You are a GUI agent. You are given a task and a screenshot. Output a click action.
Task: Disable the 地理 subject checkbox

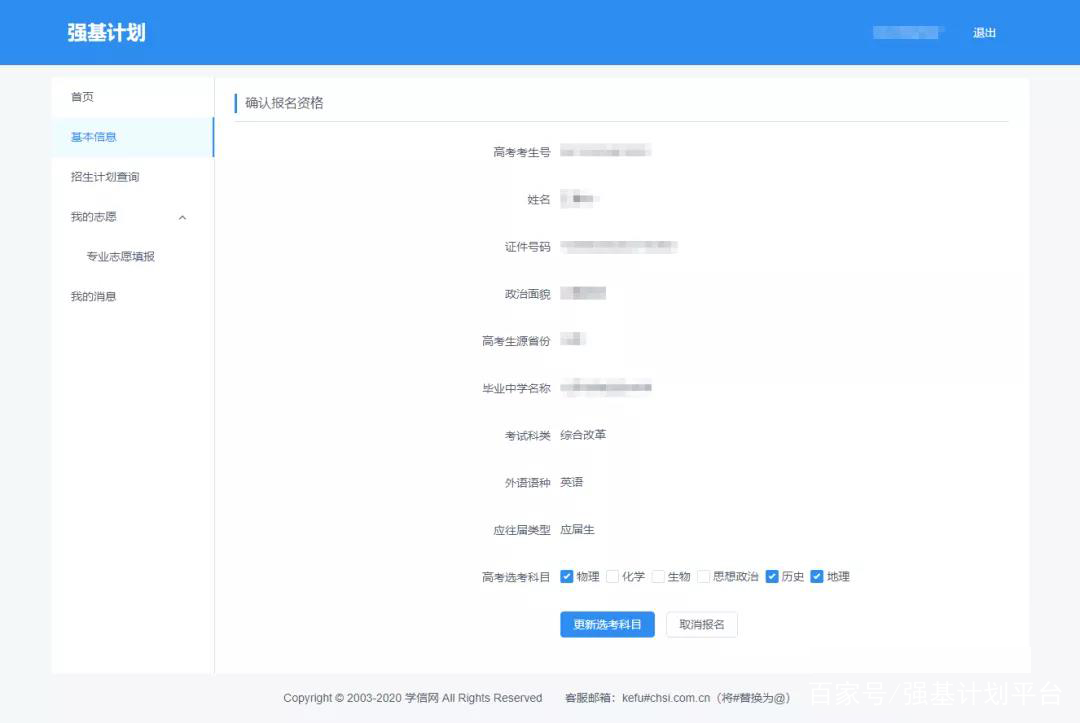tap(817, 576)
